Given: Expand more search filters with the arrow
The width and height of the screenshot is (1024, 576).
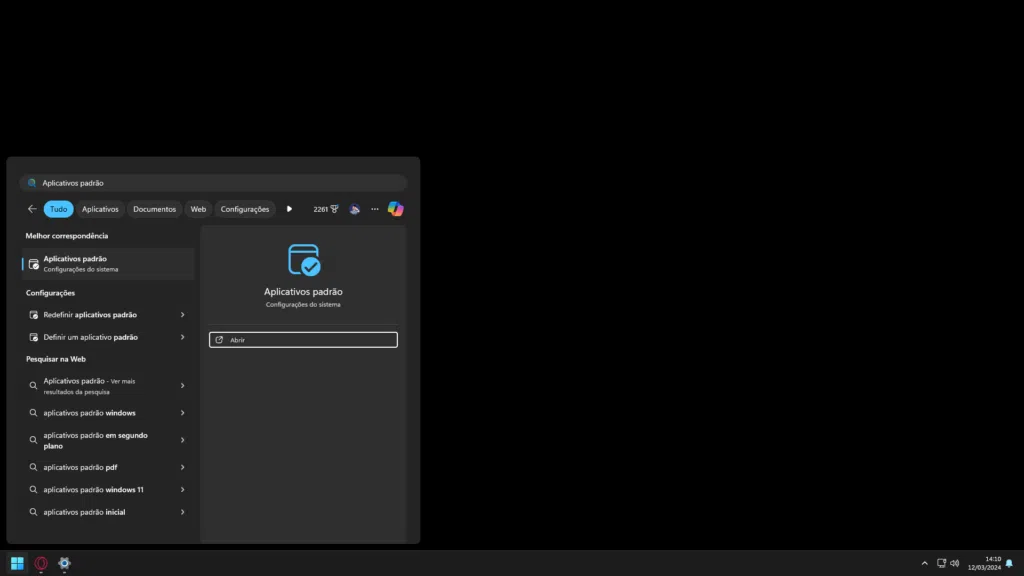Looking at the screenshot, I should pos(290,209).
